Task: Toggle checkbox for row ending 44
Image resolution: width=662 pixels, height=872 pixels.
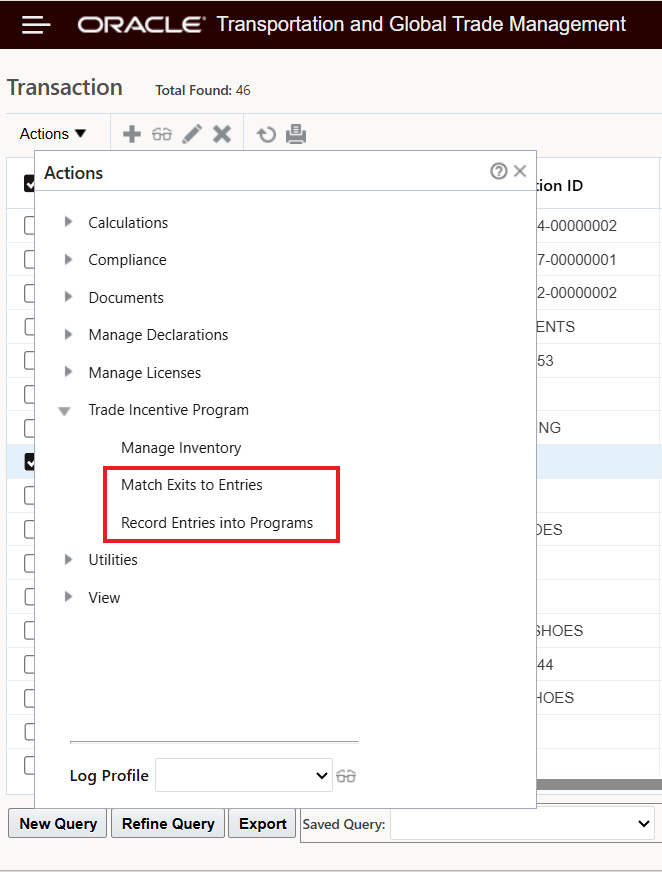Action: (29, 664)
